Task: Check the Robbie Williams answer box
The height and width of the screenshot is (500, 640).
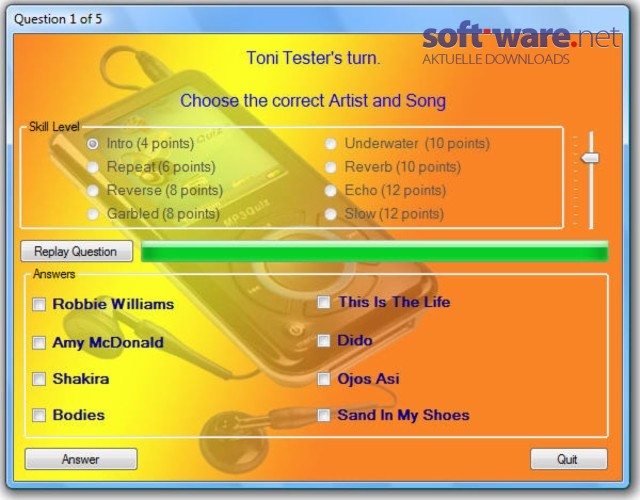Action: [x=39, y=304]
